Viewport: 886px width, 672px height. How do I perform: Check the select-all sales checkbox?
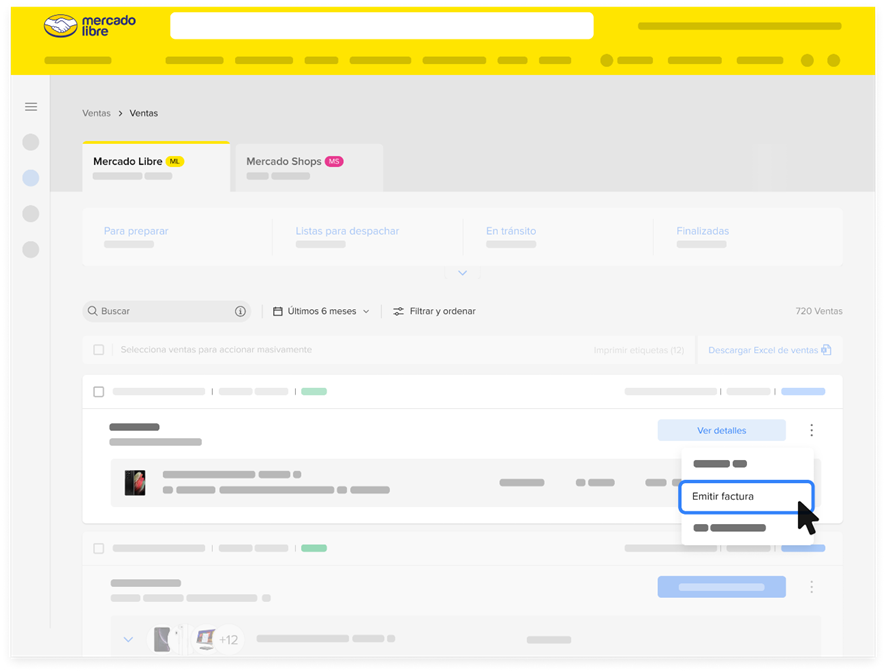tap(98, 350)
